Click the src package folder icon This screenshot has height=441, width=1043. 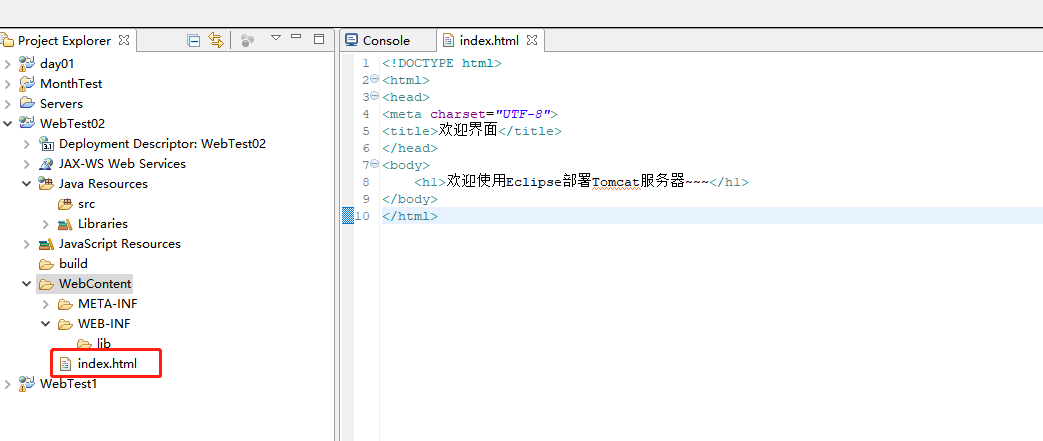tap(65, 204)
